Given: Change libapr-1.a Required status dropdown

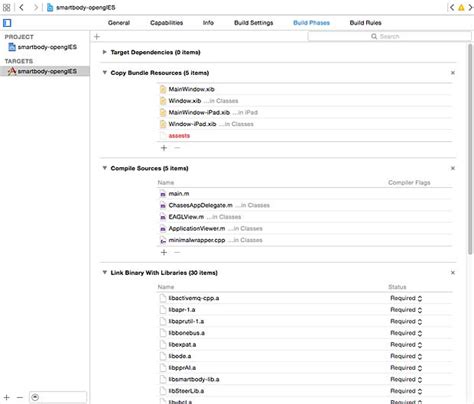Looking at the screenshot, I should click(406, 310).
